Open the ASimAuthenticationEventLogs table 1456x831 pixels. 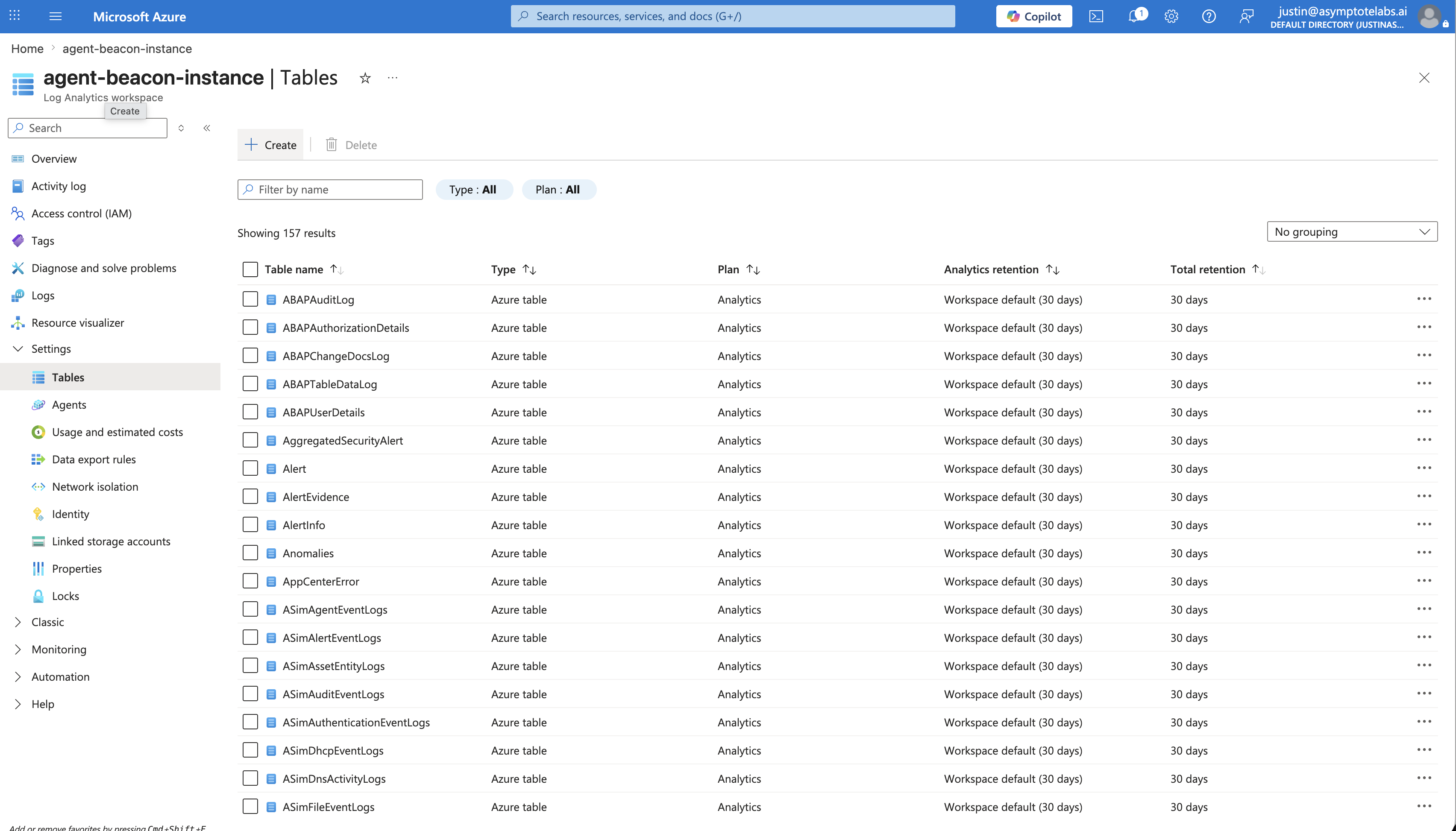point(356,722)
